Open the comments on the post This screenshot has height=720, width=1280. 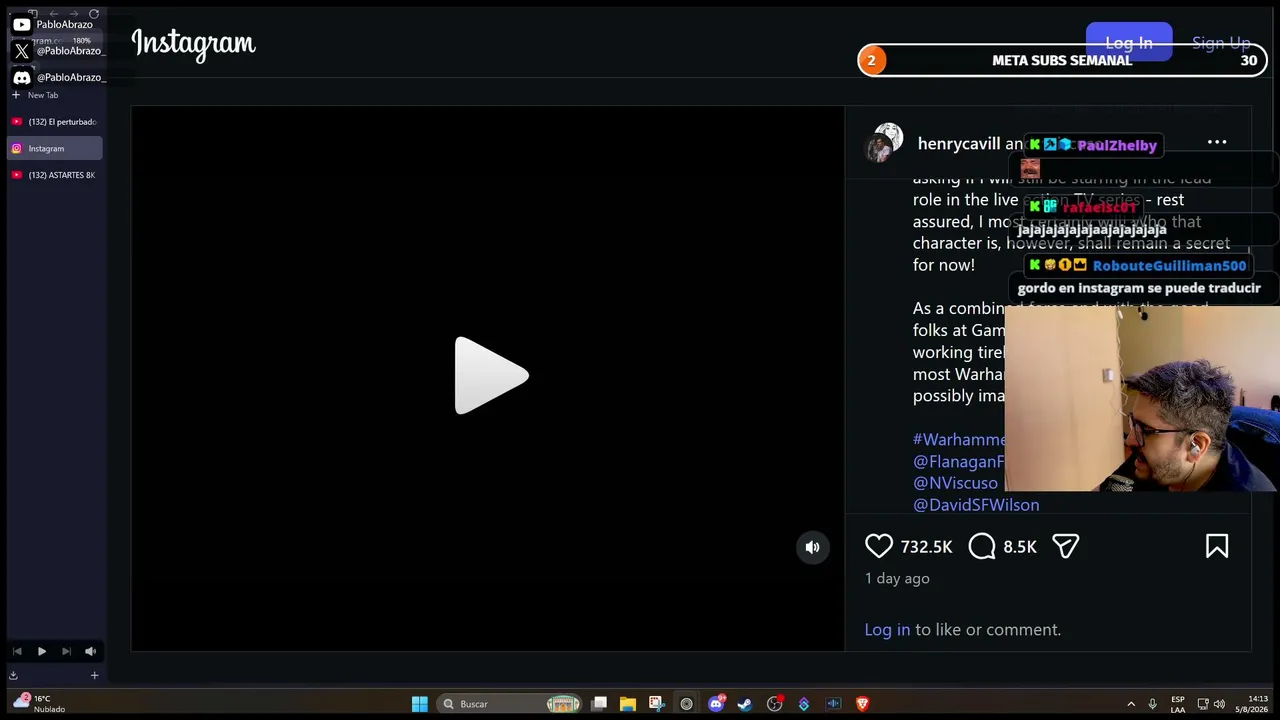pyautogui.click(x=982, y=546)
